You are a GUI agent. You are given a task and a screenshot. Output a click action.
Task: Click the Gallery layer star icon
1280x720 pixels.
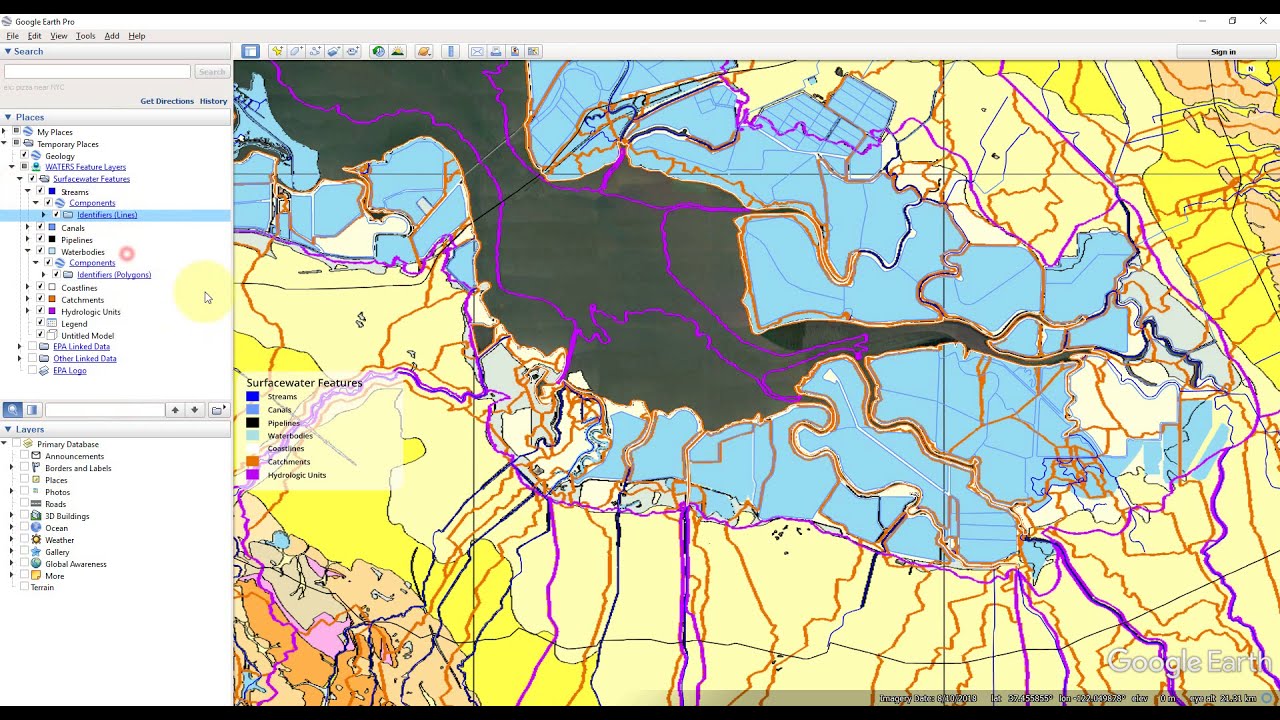point(36,552)
